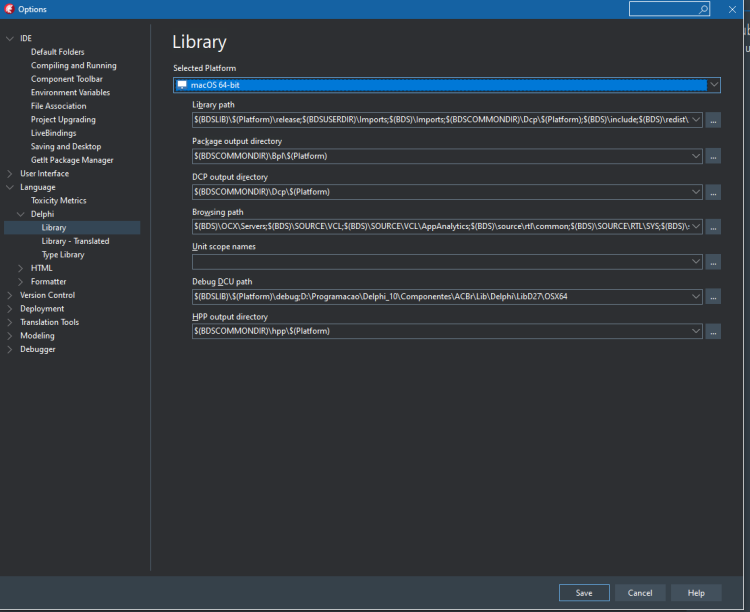The height and width of the screenshot is (612, 750).
Task: Expand the Version Control node
Action: (x=10, y=295)
